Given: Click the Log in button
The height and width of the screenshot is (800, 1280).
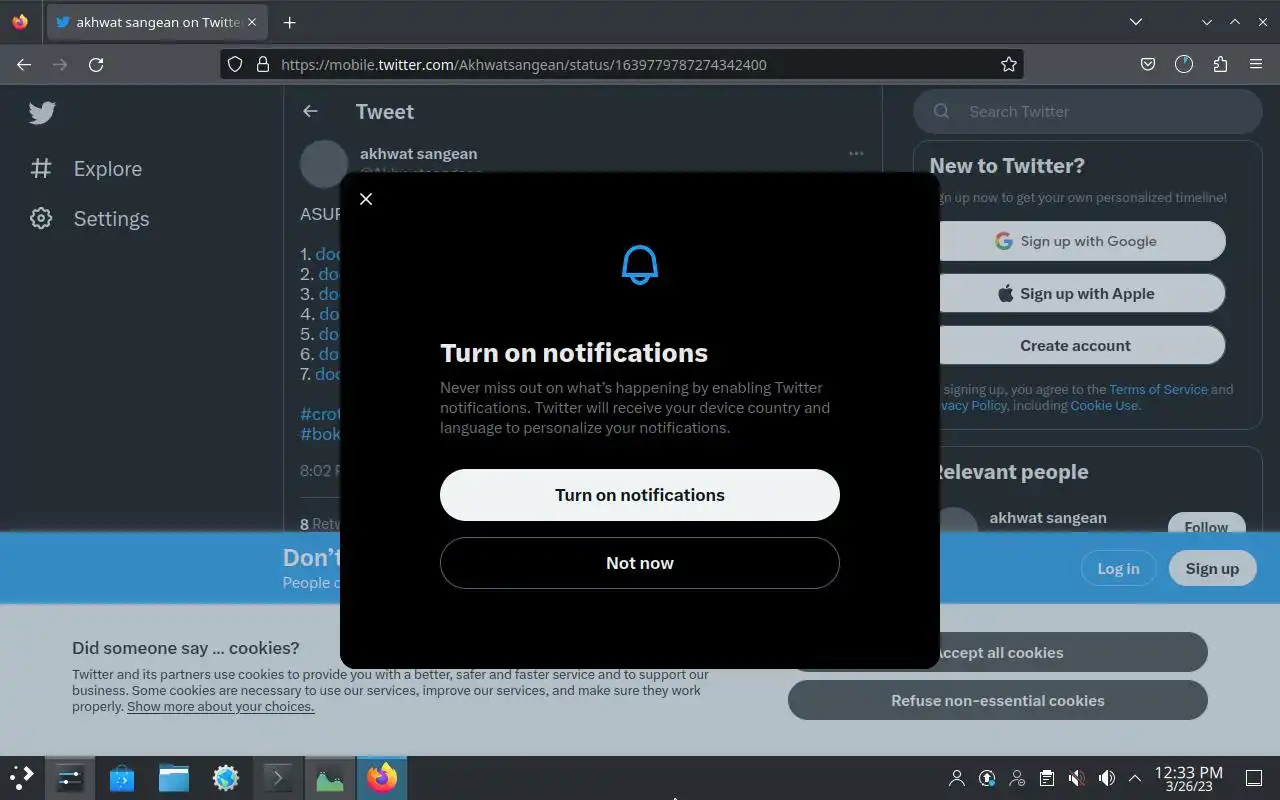Looking at the screenshot, I should coord(1118,568).
